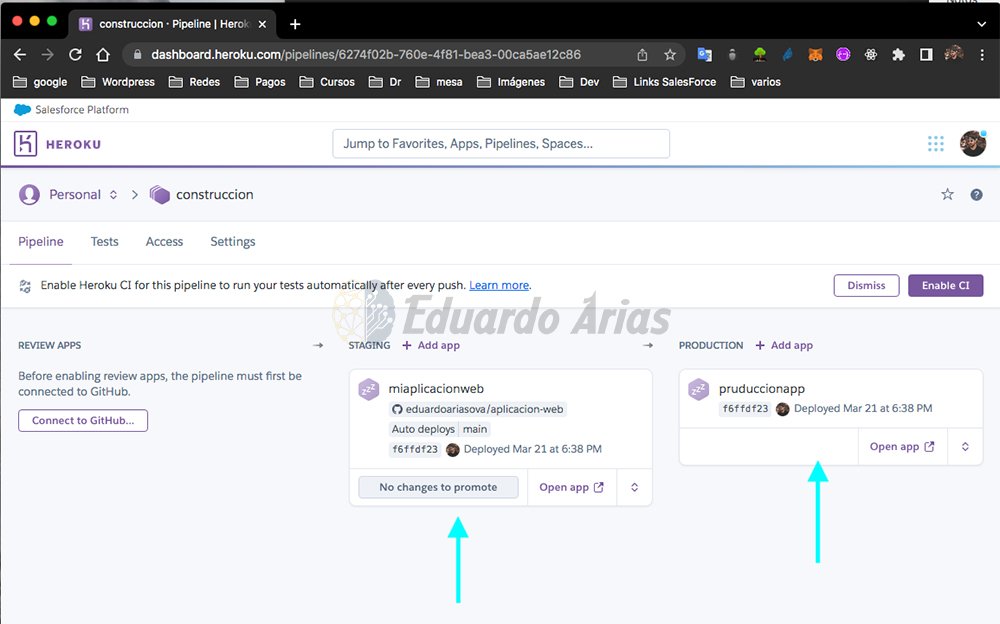Image resolution: width=1000 pixels, height=624 pixels.
Task: Click the Salesforce cloud logo
Action: point(22,110)
